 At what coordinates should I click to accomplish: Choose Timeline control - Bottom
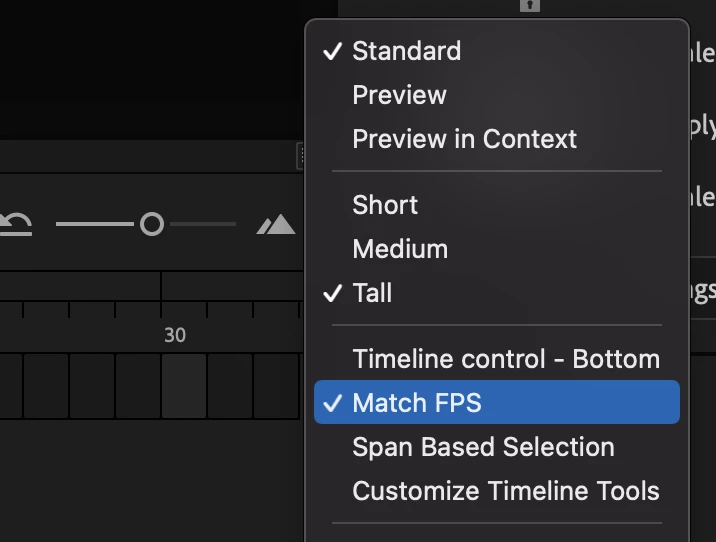tap(506, 359)
